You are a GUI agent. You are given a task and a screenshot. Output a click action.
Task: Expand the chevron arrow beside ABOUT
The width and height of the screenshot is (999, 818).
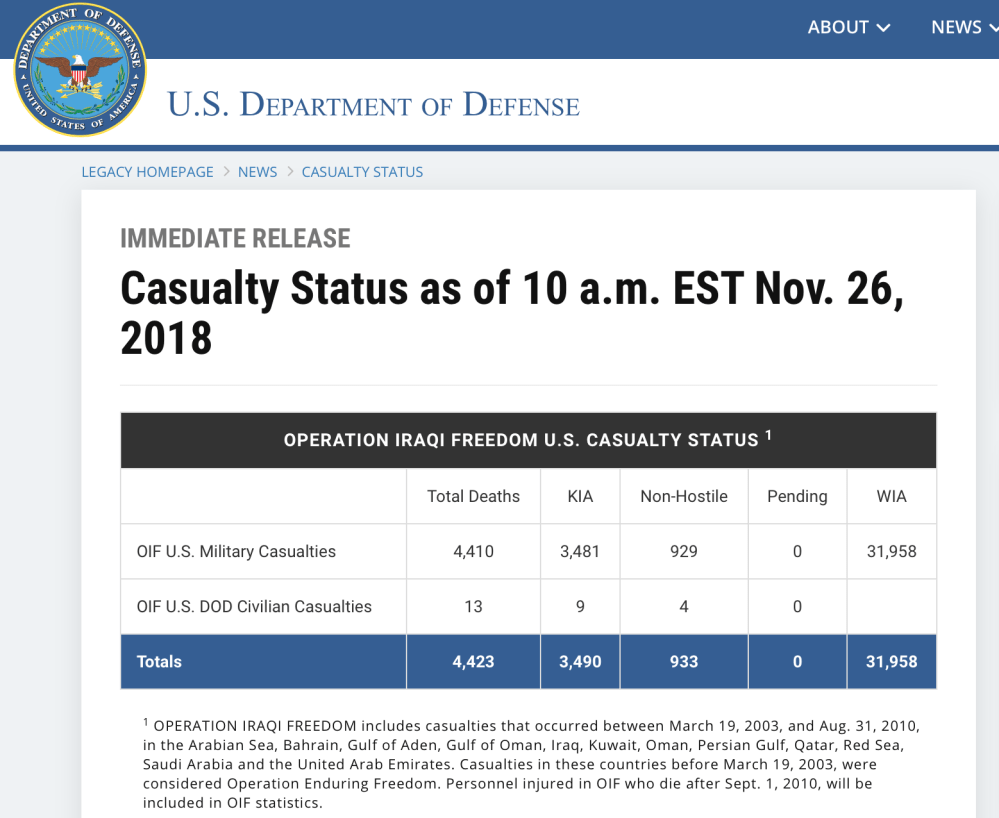click(883, 29)
